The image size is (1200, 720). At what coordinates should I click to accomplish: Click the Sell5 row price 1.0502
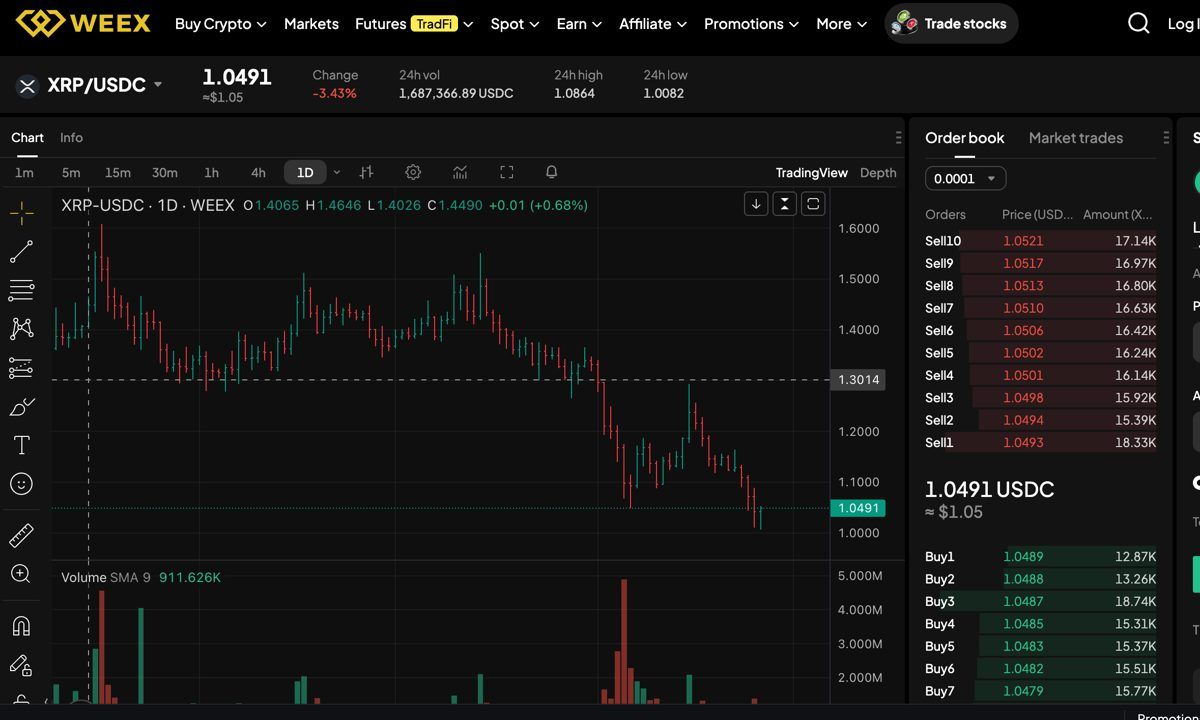1023,353
